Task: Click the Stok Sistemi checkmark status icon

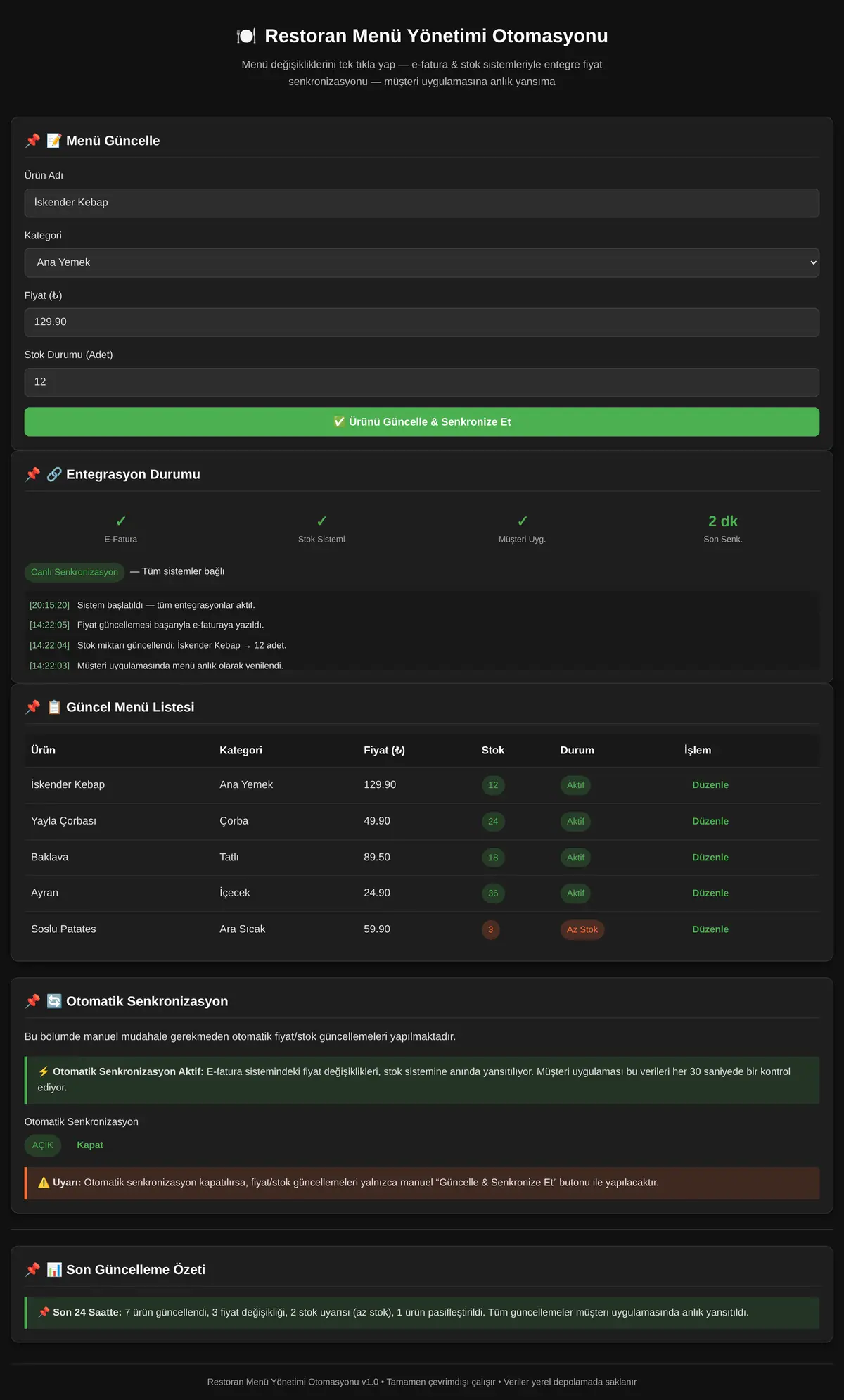Action: (x=321, y=521)
